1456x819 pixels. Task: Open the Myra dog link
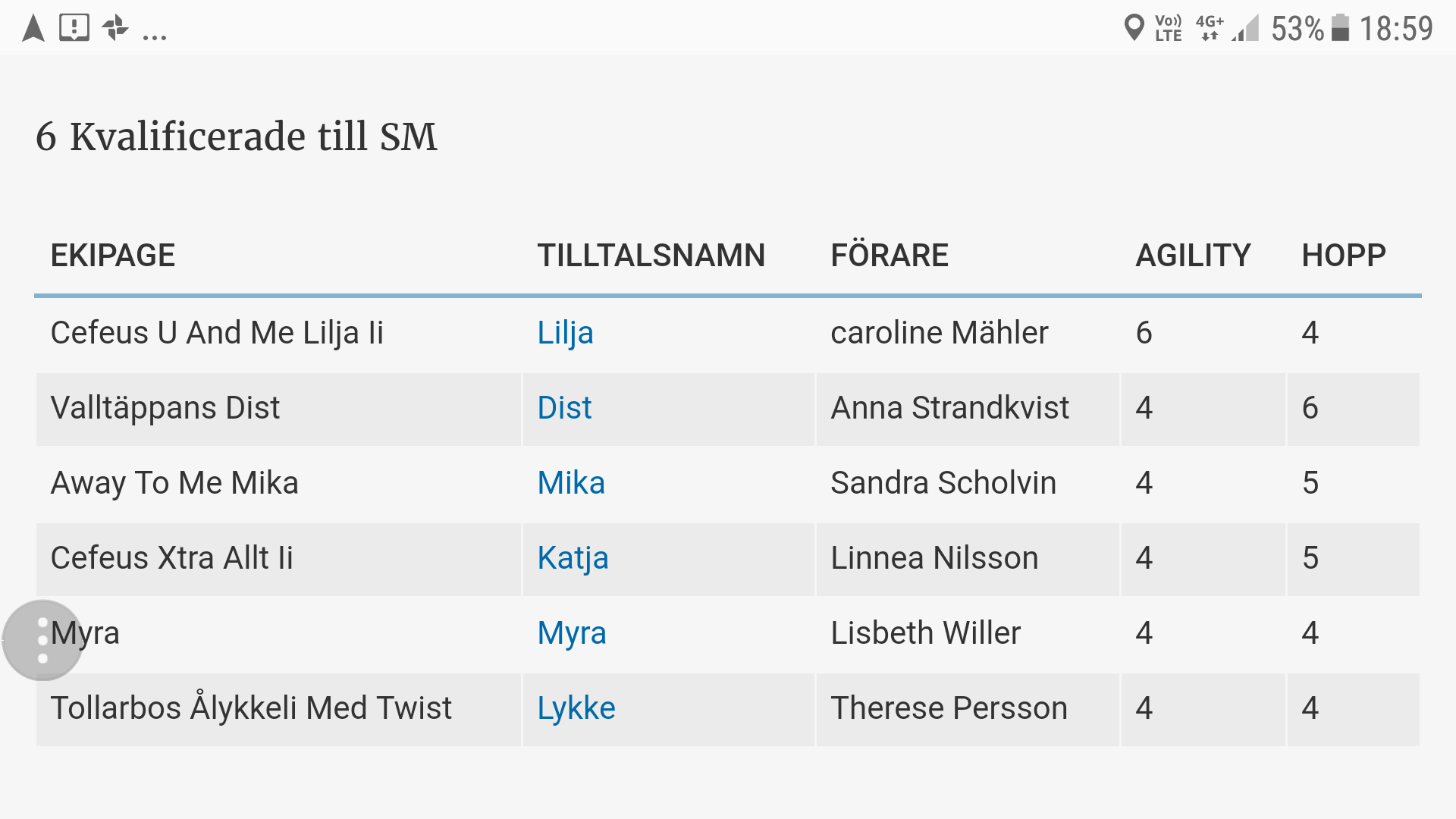572,633
